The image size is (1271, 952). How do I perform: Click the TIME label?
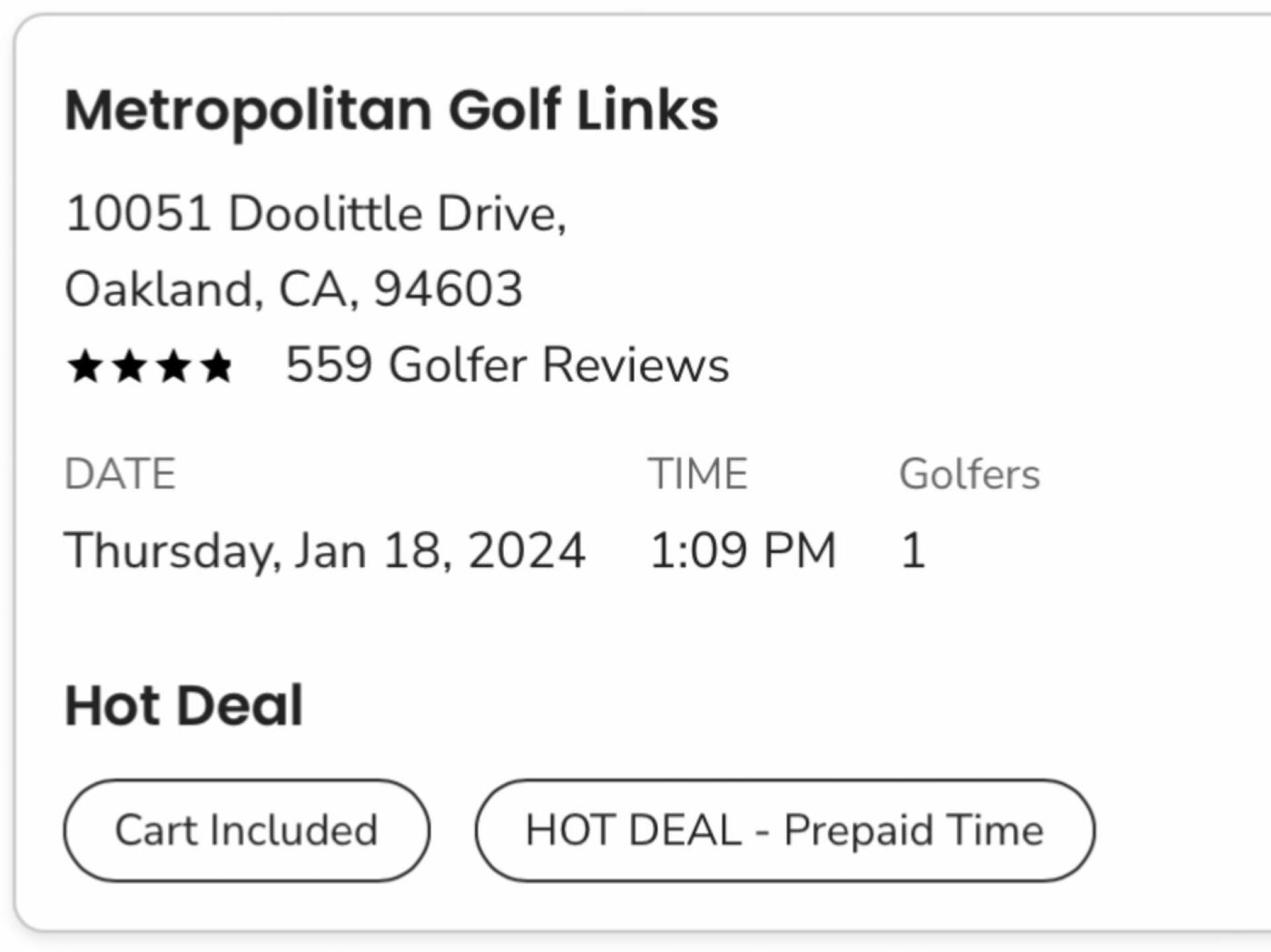click(x=698, y=474)
